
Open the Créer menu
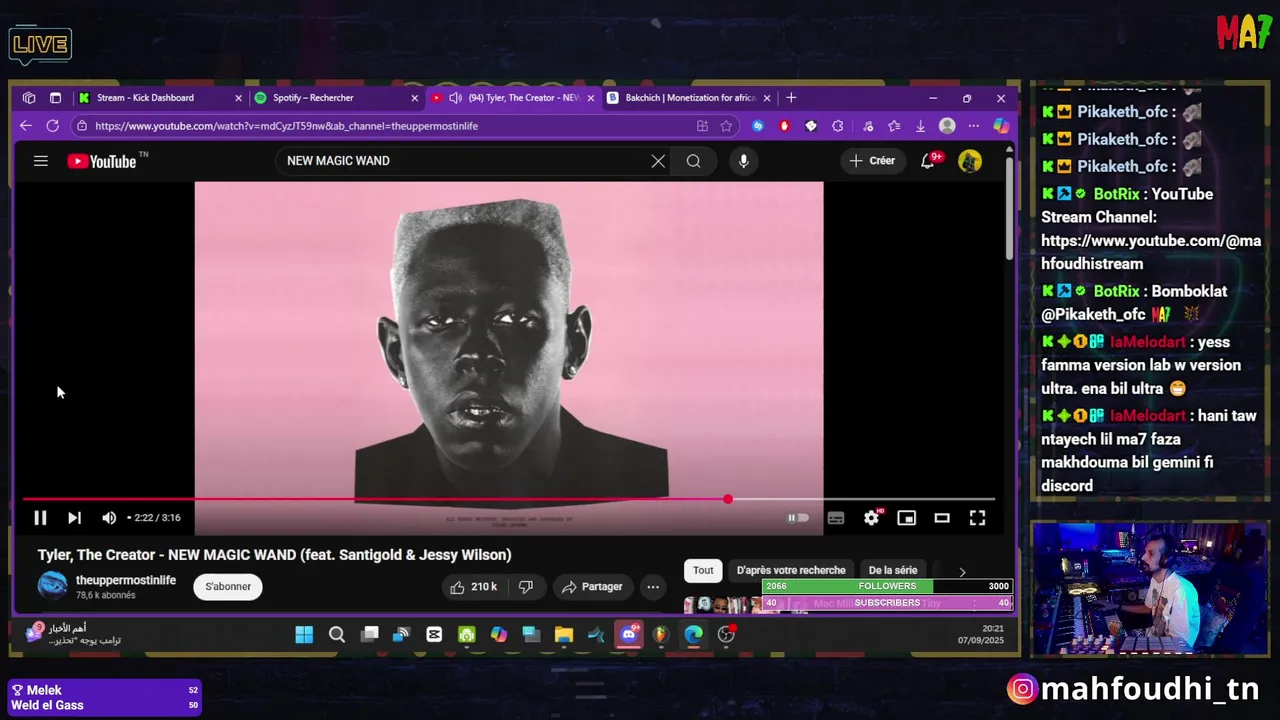pyautogui.click(x=872, y=161)
